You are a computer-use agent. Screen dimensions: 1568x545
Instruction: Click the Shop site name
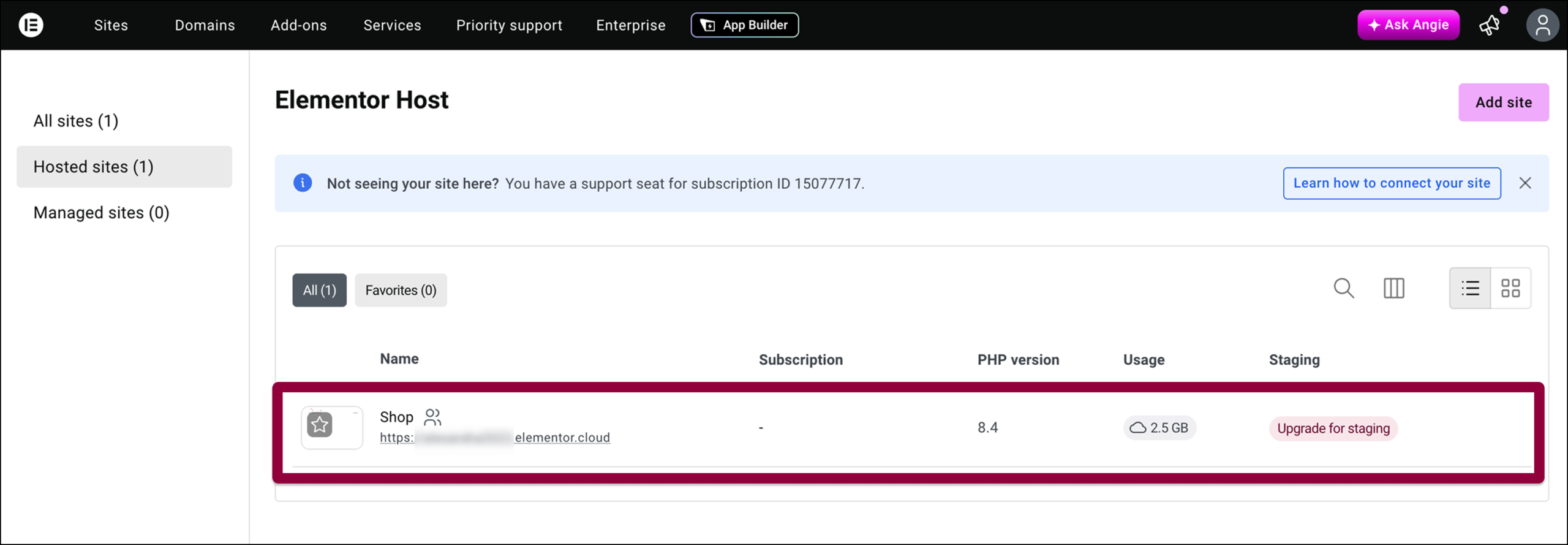coord(396,417)
